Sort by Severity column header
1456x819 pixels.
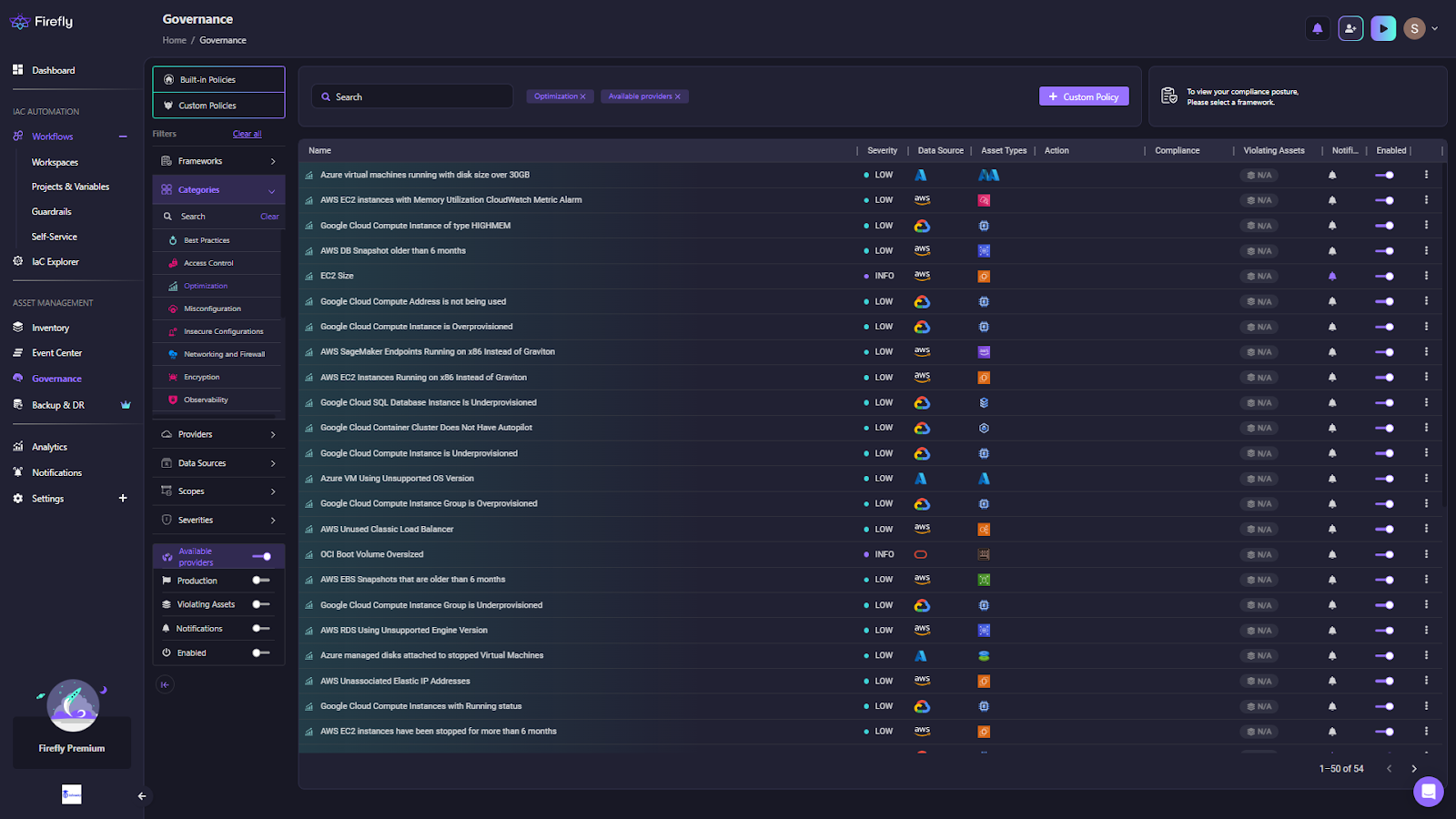[x=882, y=151]
